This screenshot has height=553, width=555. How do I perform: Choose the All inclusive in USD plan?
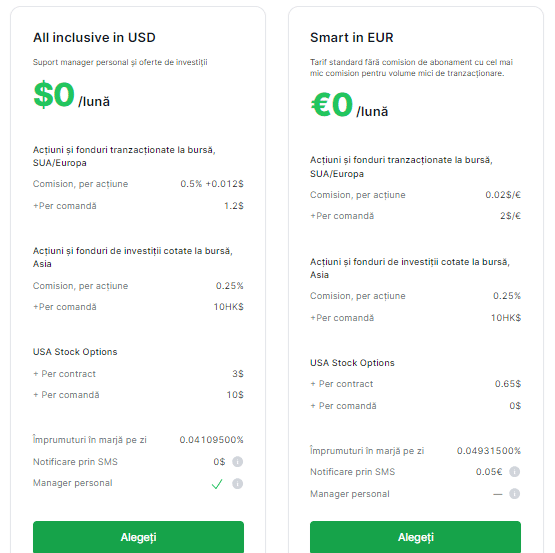(138, 537)
